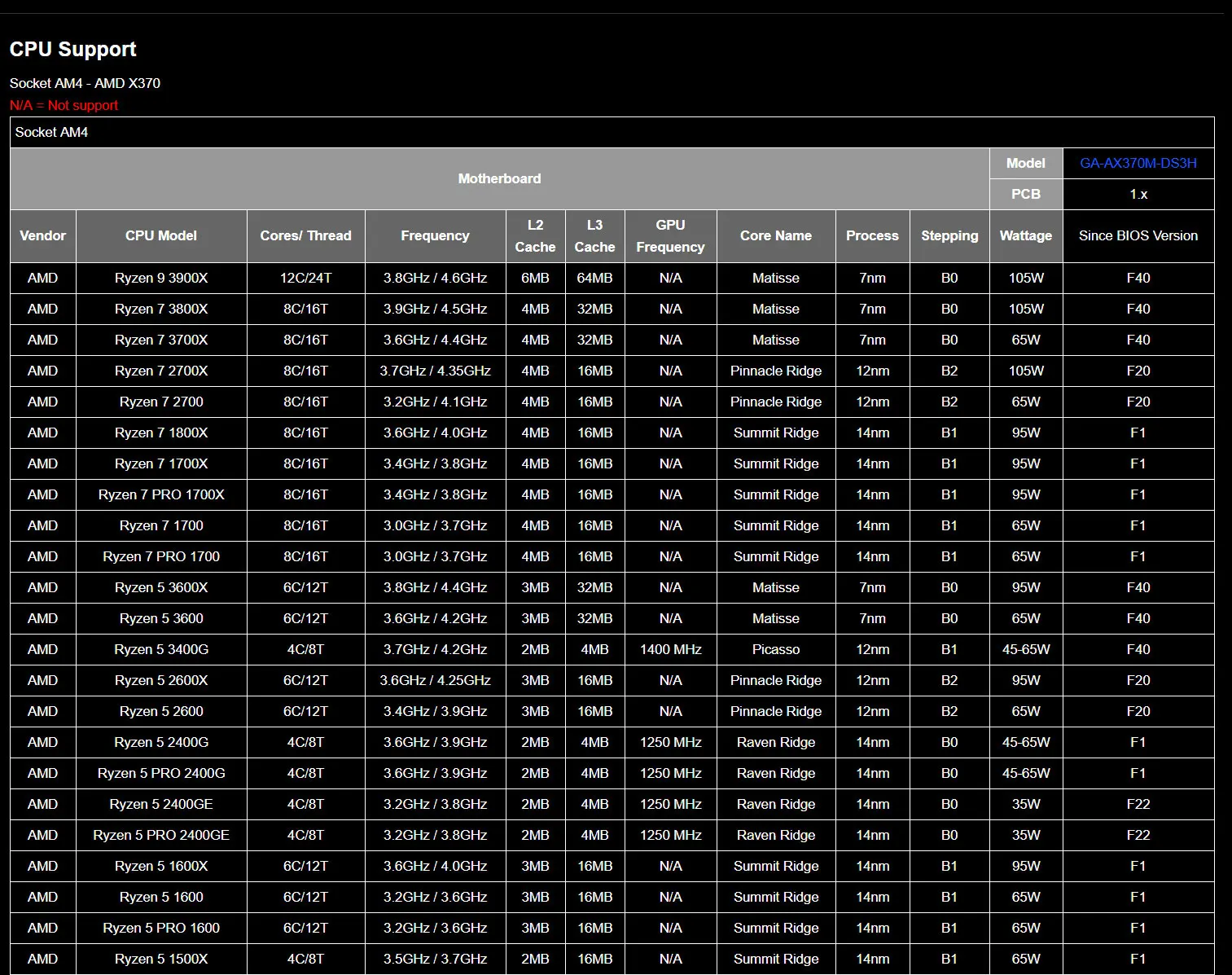The width and height of the screenshot is (1232, 975).
Task: Click the 12C/24T cores cell
Action: (x=305, y=278)
